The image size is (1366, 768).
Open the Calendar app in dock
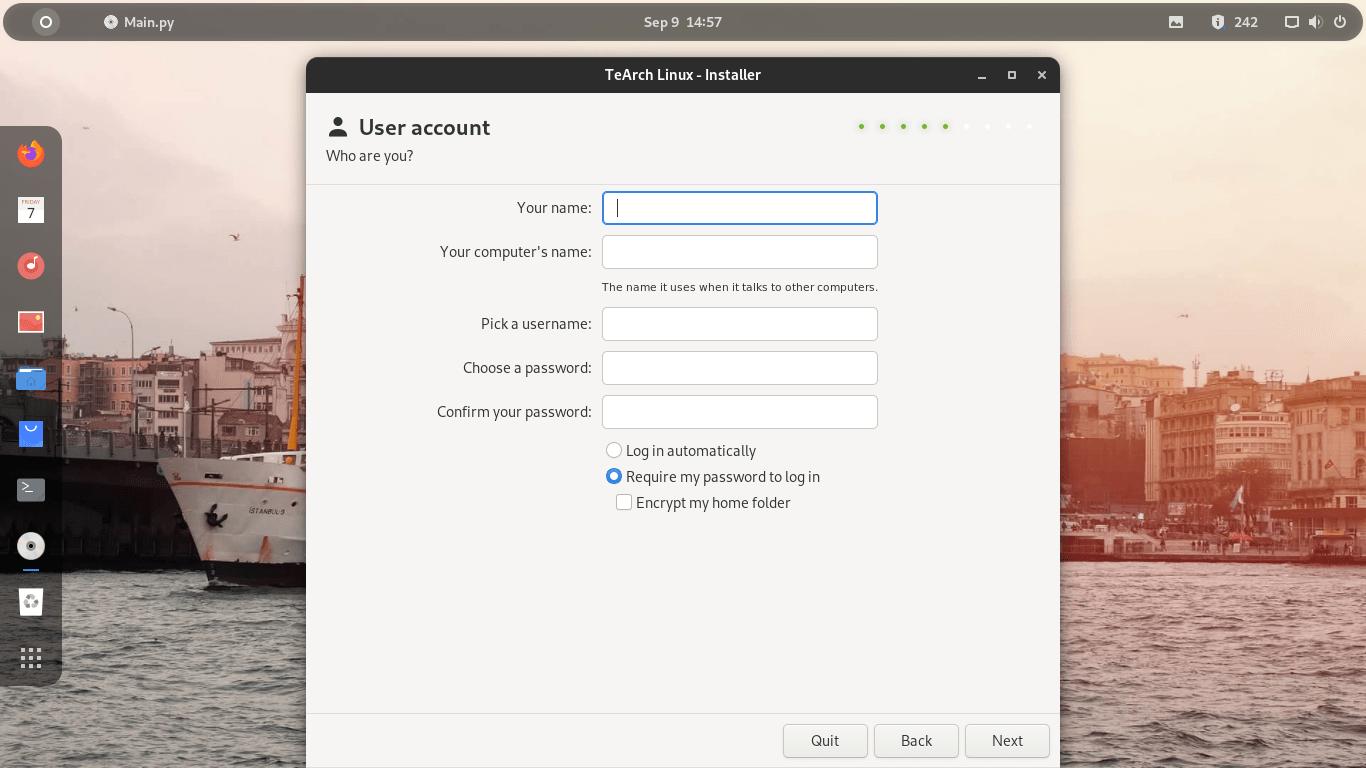point(31,210)
